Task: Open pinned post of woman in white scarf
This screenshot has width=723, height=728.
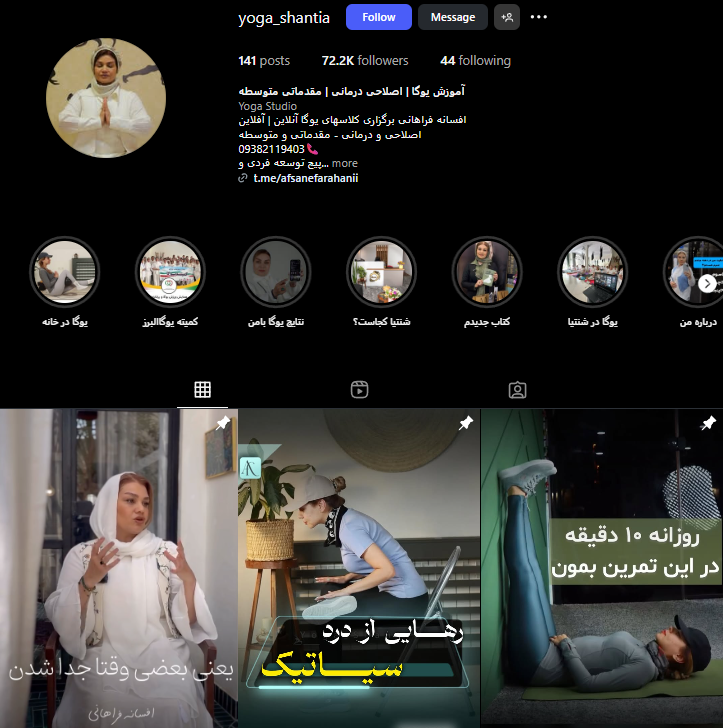Action: point(119,568)
